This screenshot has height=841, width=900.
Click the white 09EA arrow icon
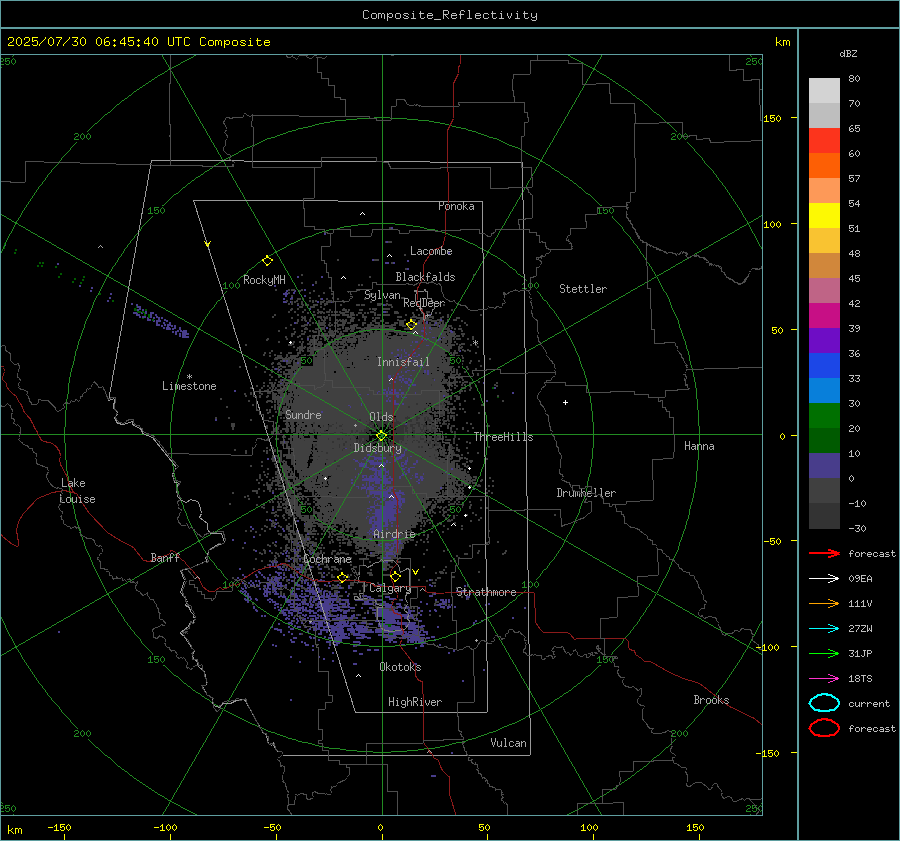(x=824, y=578)
